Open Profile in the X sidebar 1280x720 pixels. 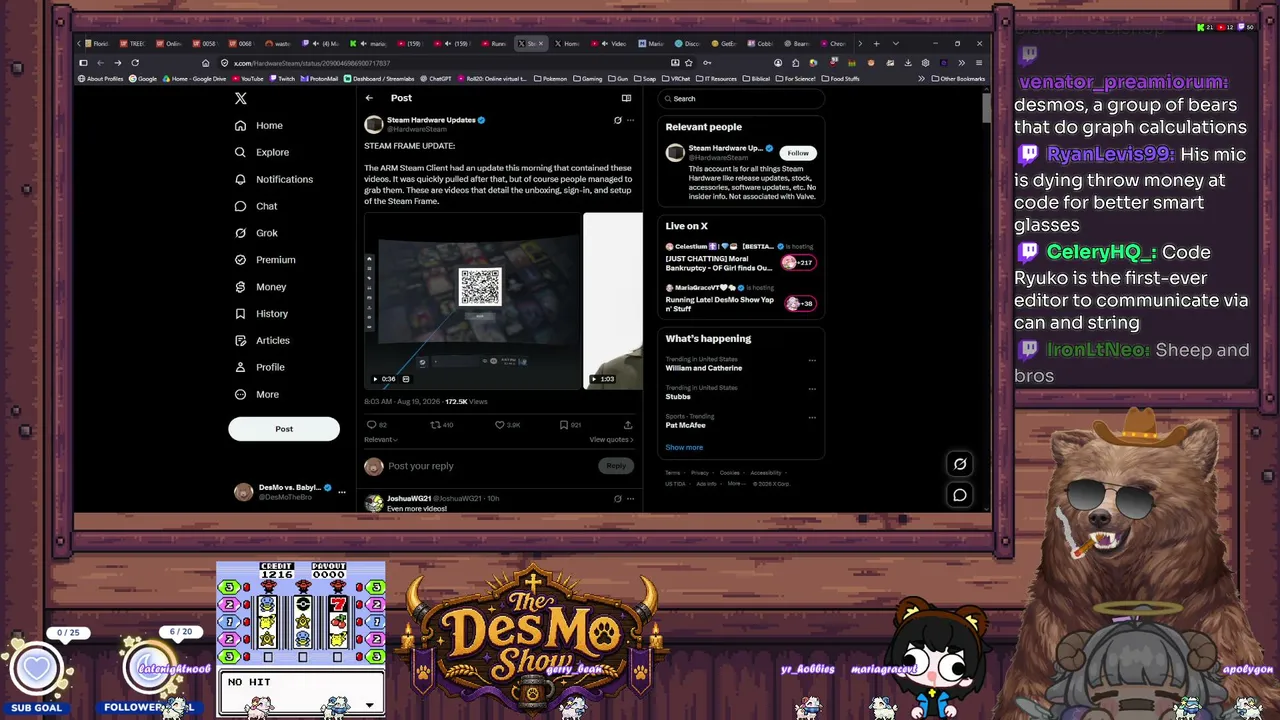click(260, 367)
